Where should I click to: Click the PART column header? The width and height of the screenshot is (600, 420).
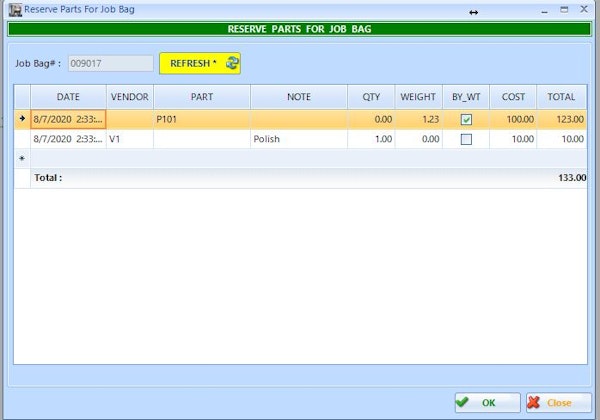click(x=201, y=97)
